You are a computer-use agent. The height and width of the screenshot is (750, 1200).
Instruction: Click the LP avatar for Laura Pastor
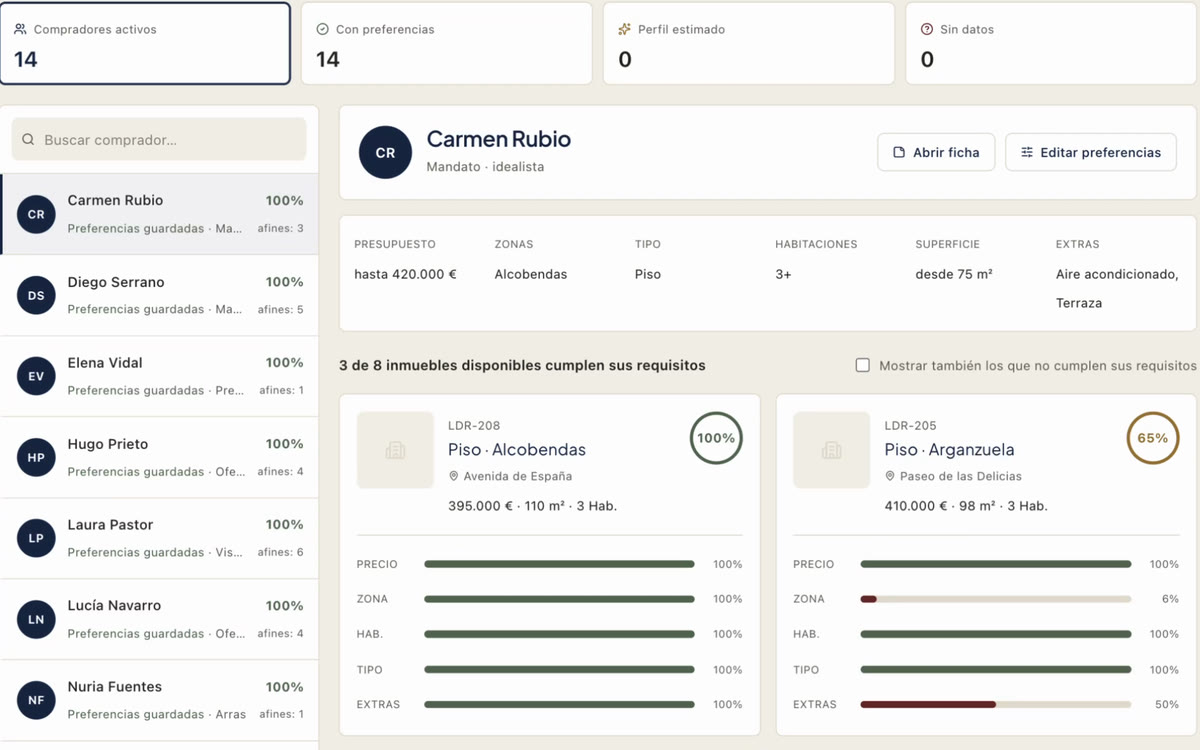36,538
